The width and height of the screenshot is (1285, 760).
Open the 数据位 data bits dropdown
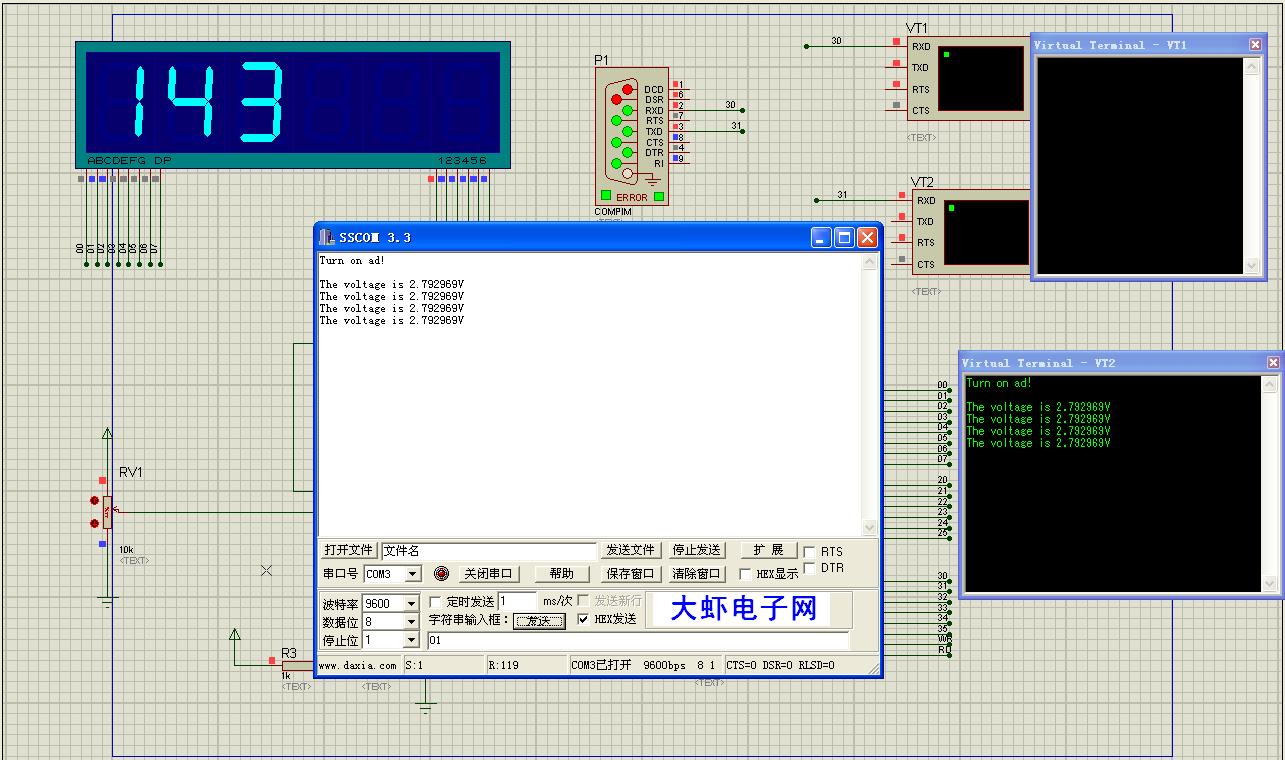point(411,622)
